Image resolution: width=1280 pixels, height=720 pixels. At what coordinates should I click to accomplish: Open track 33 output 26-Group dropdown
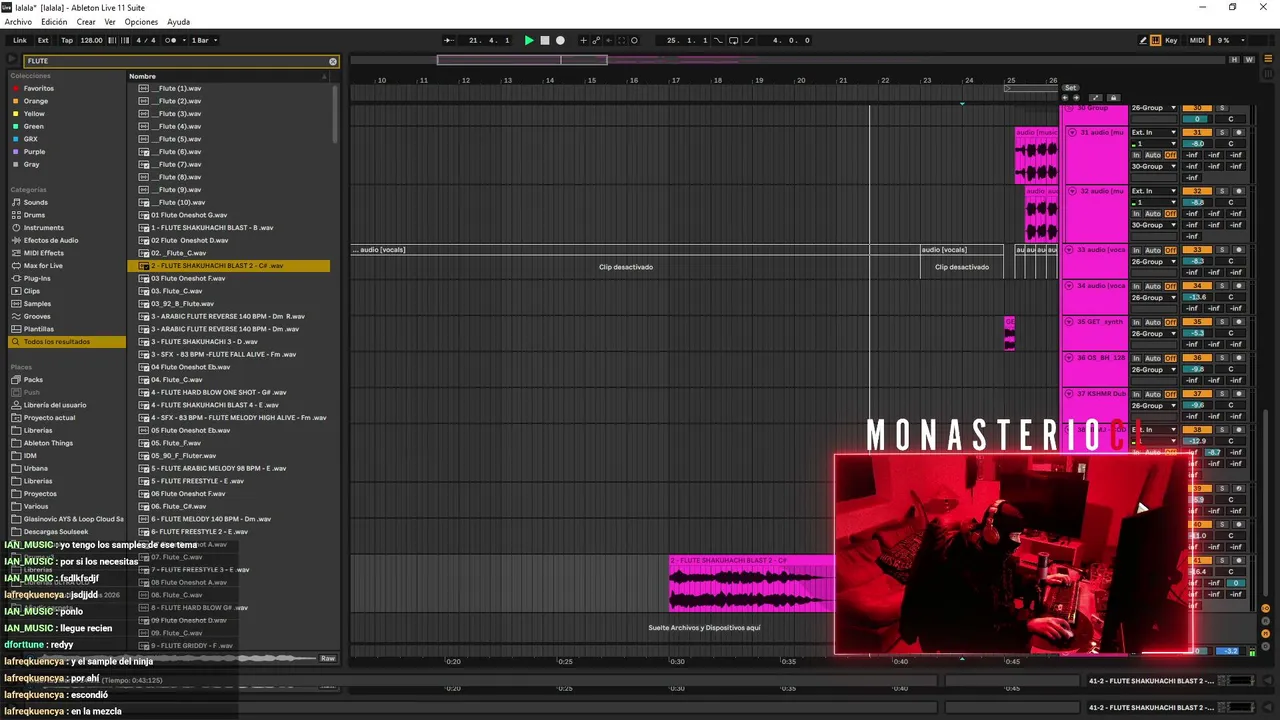tap(1154, 262)
